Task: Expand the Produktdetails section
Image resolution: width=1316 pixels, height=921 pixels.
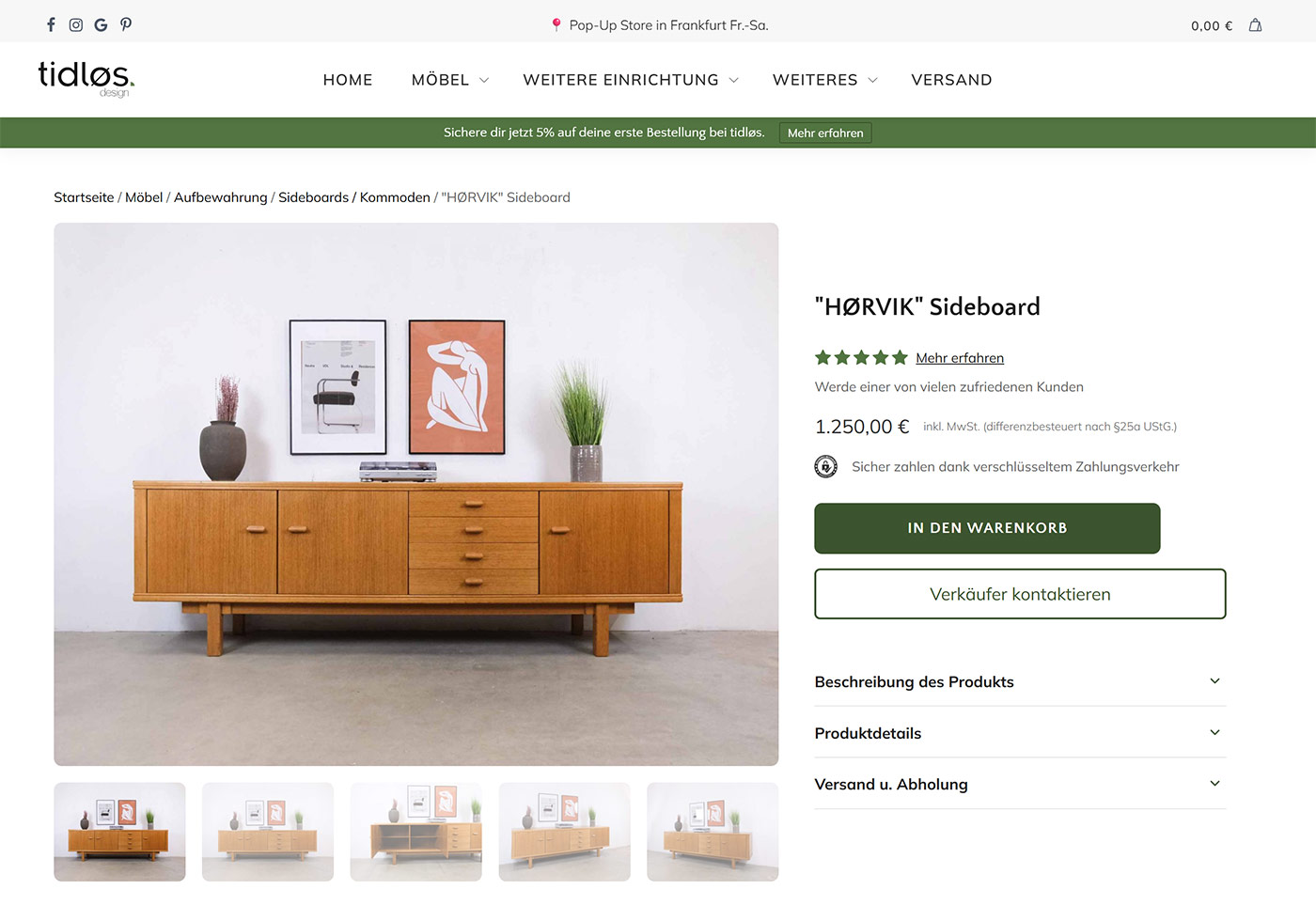Action: 1020,733
